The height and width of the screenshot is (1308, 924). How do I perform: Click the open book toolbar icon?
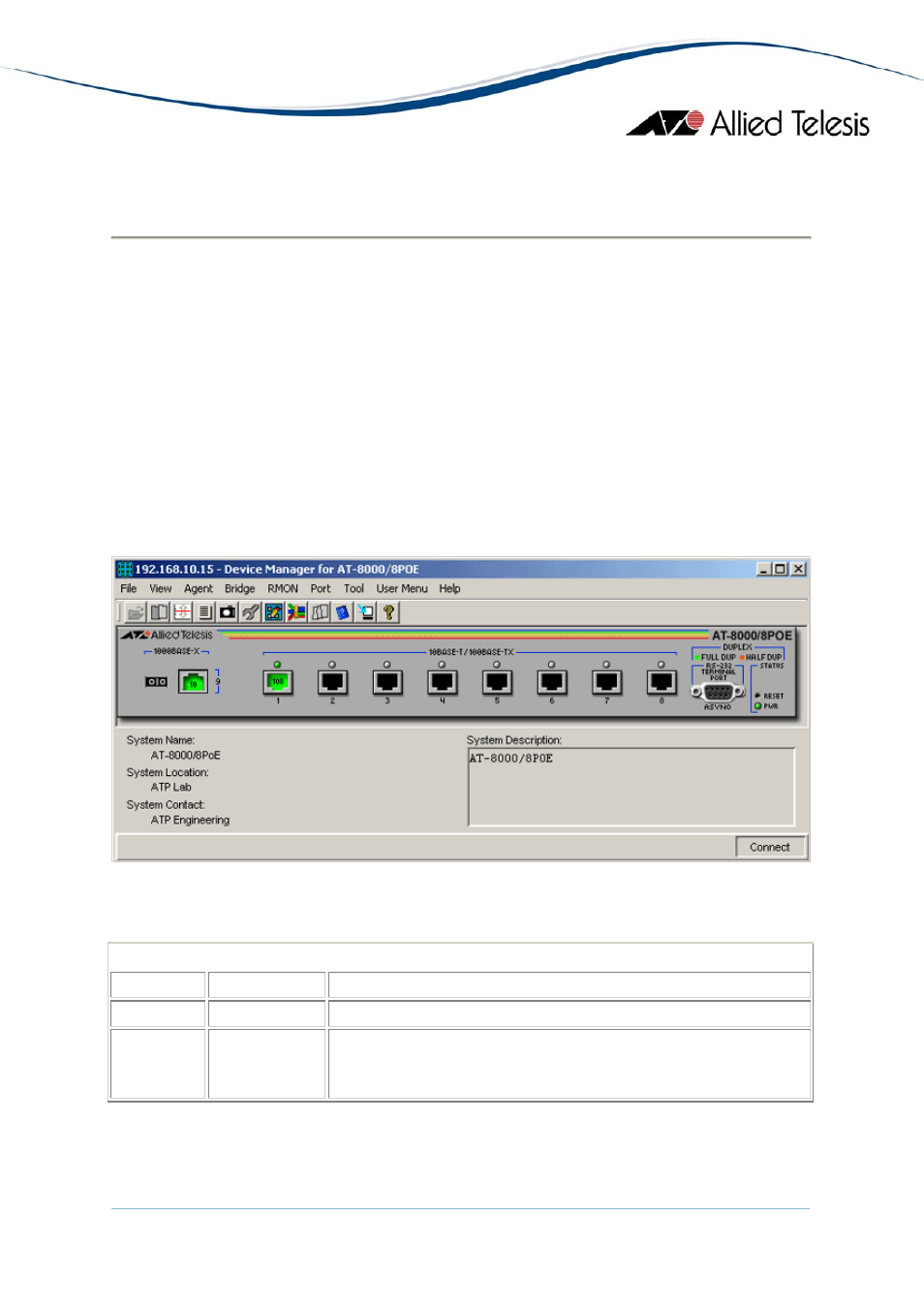pos(159,612)
